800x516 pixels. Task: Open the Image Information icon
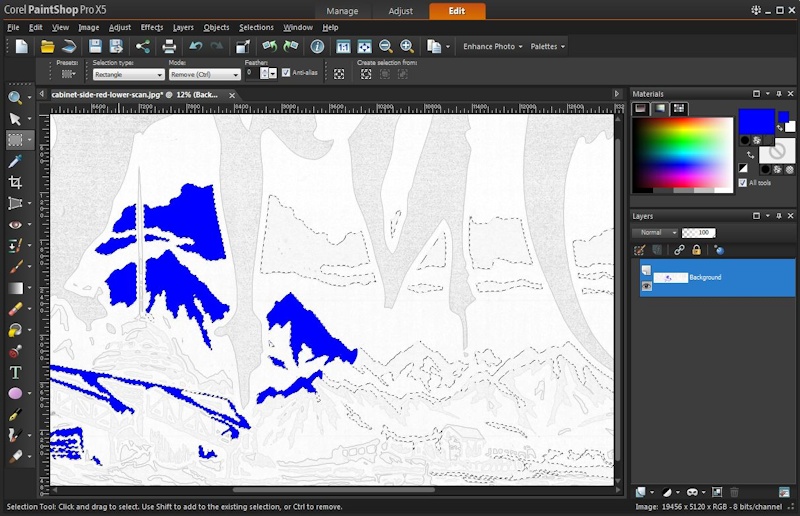(x=317, y=46)
